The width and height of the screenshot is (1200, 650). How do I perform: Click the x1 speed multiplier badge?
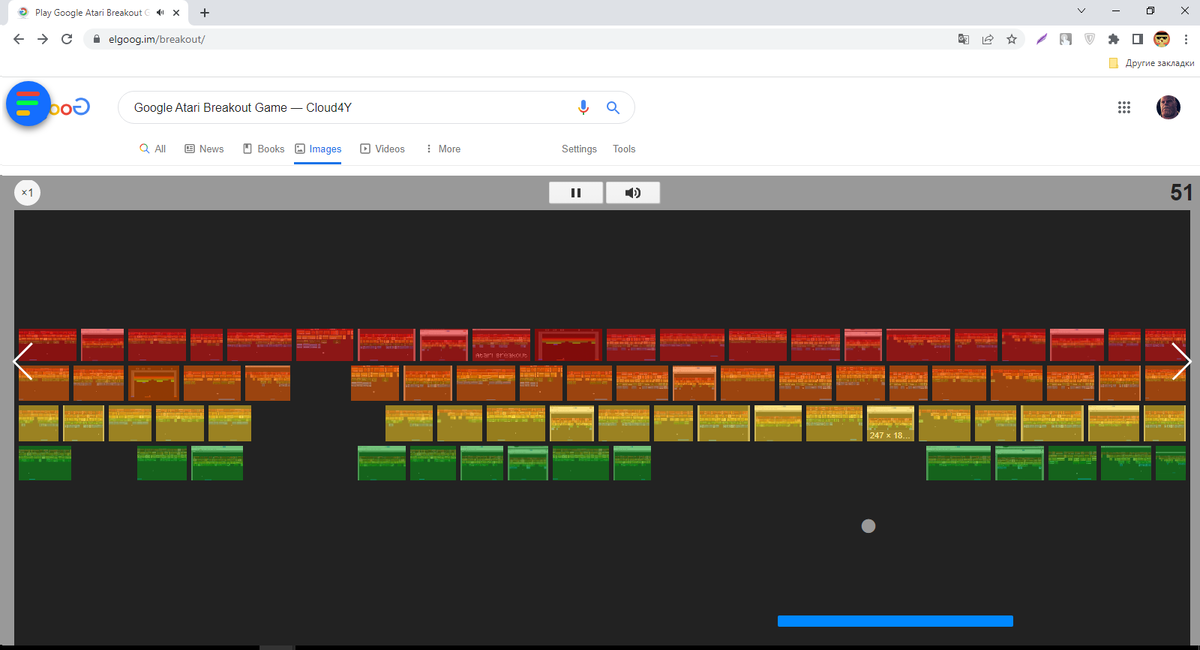[x=28, y=192]
